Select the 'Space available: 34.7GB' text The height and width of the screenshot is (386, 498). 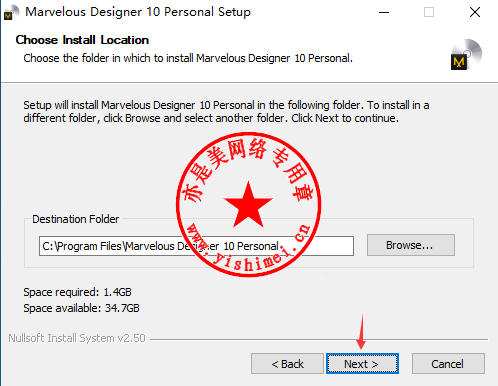(81, 308)
